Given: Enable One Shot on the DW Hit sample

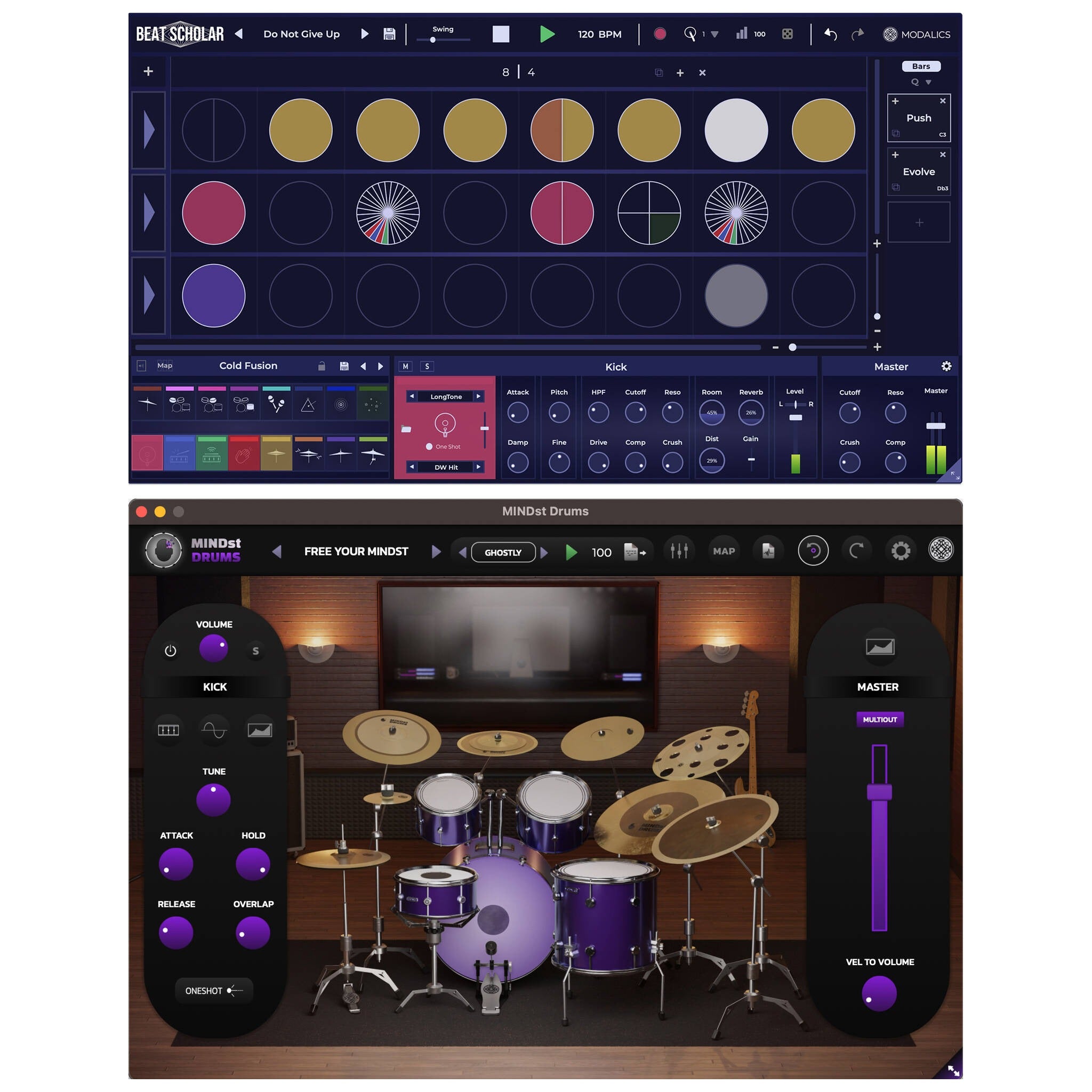Looking at the screenshot, I should click(429, 446).
